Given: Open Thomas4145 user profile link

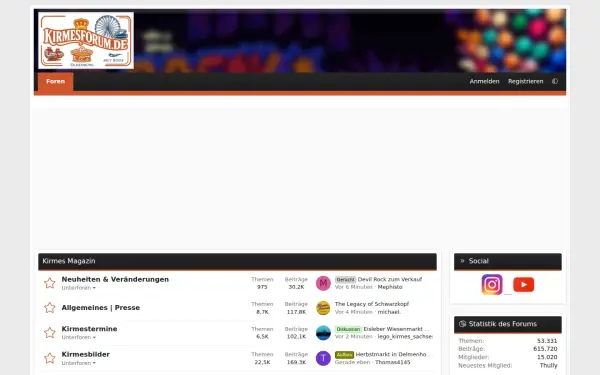Looking at the screenshot, I should click(393, 362).
